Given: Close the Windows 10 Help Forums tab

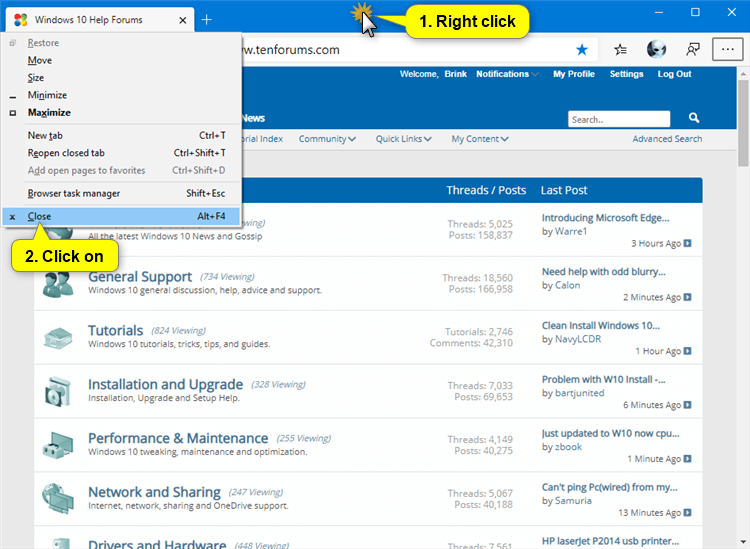Looking at the screenshot, I should (183, 20).
